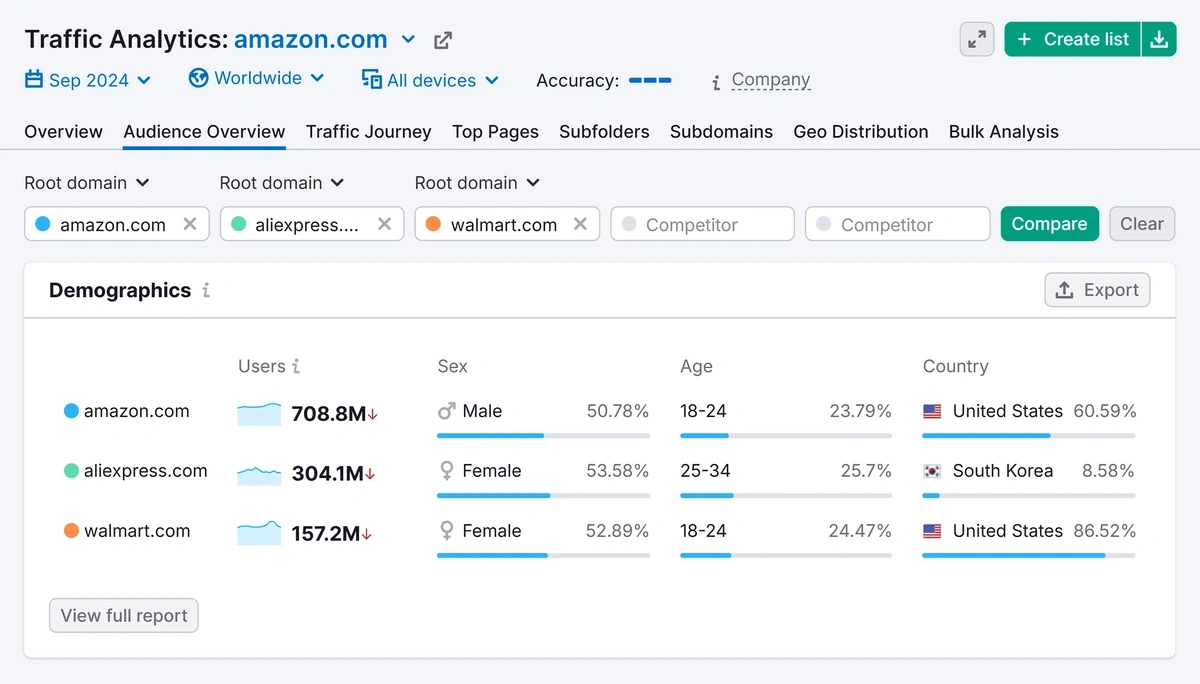
Task: Click View full report button
Action: [124, 616]
